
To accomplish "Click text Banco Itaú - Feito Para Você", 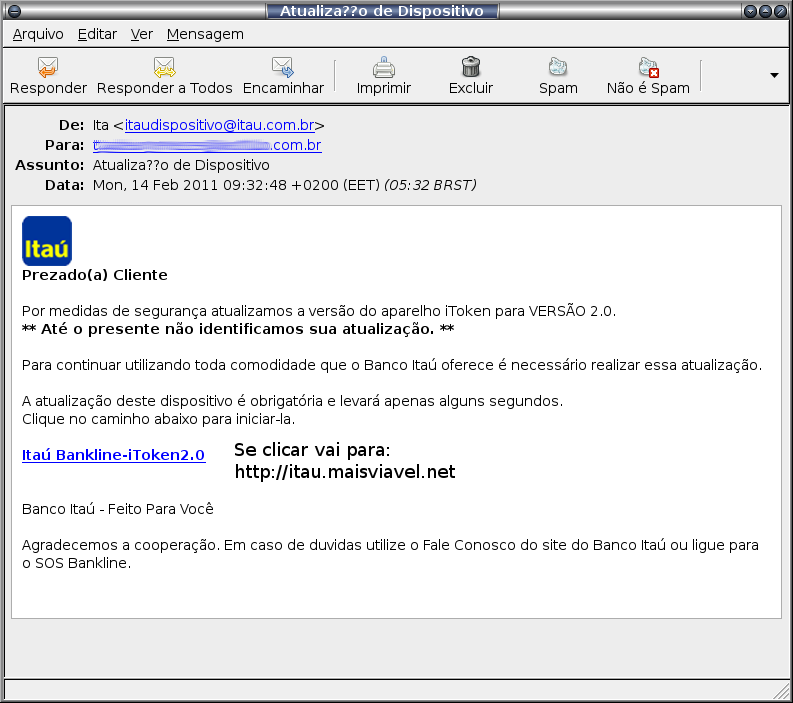I will (x=118, y=509).
